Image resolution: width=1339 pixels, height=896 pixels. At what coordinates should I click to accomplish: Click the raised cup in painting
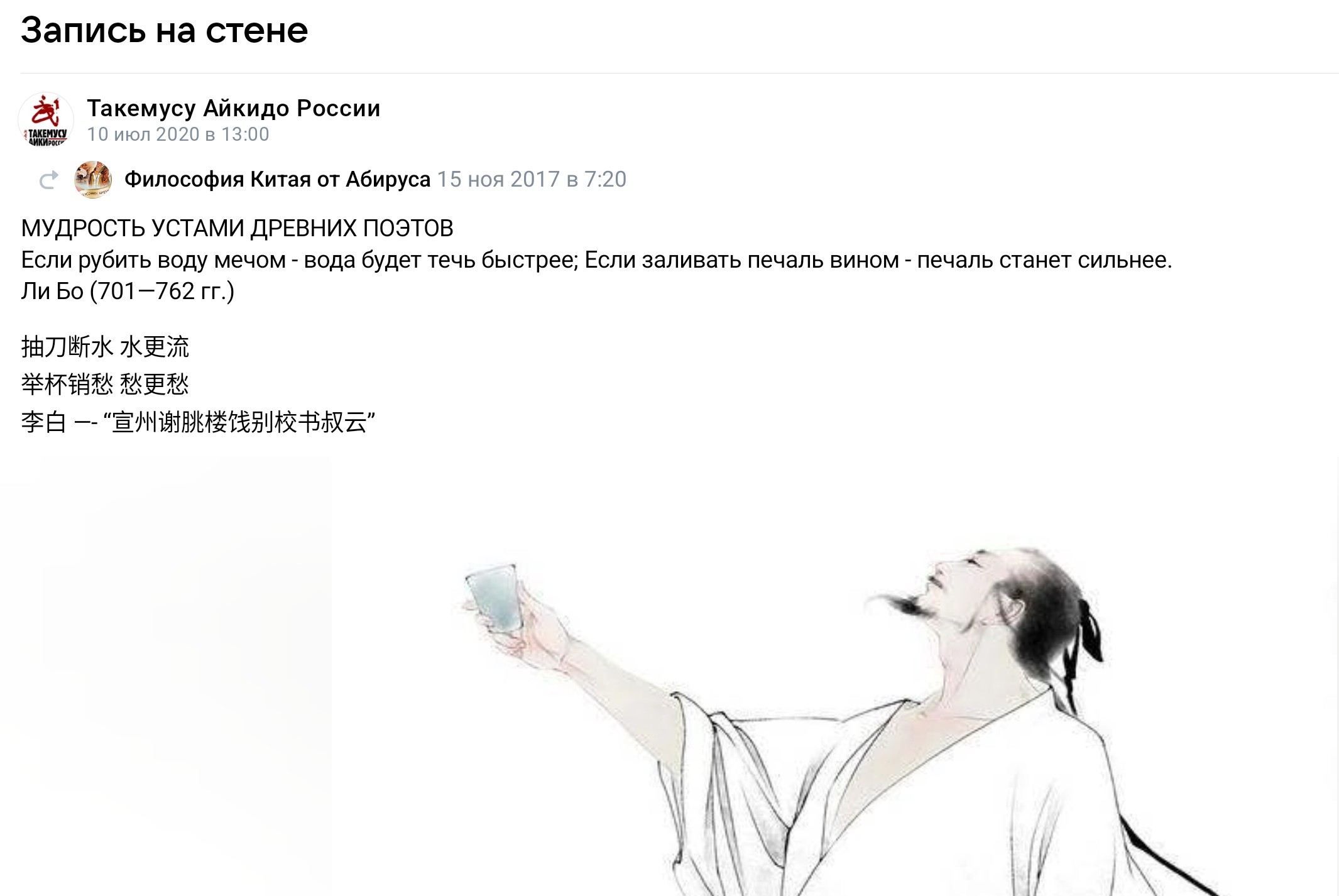[495, 597]
